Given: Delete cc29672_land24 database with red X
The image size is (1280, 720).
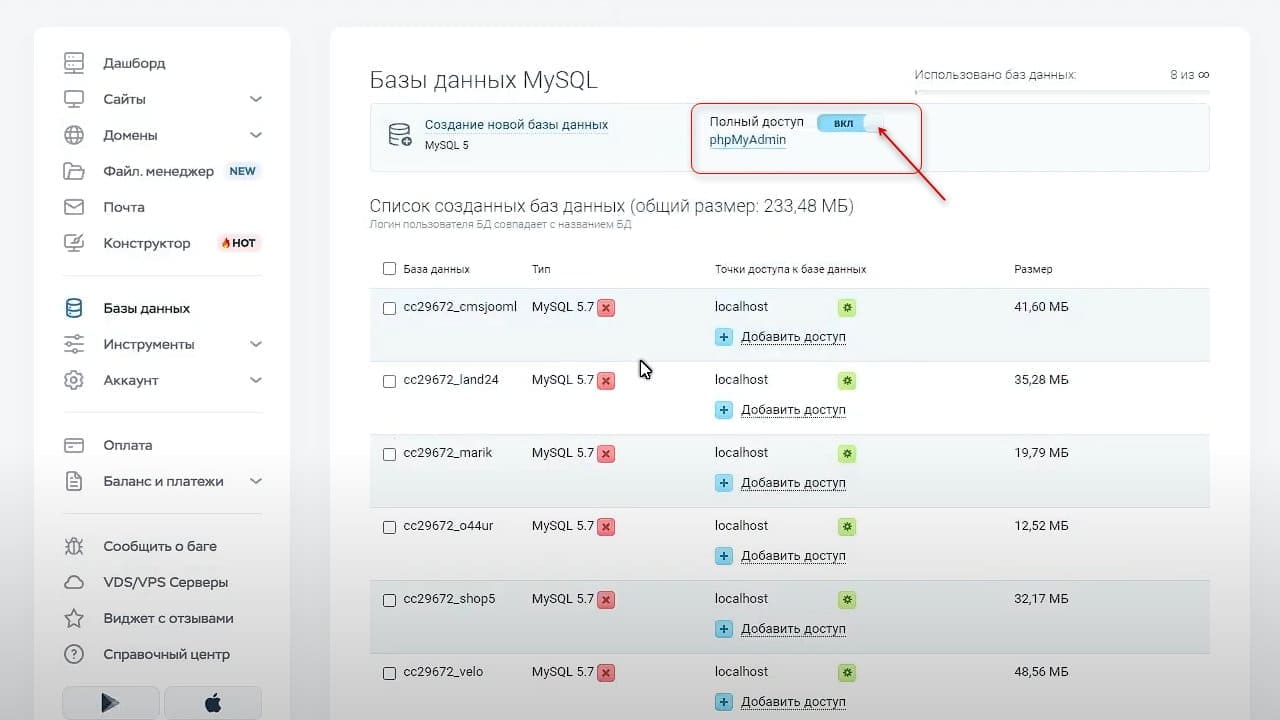Looking at the screenshot, I should click(x=606, y=381).
